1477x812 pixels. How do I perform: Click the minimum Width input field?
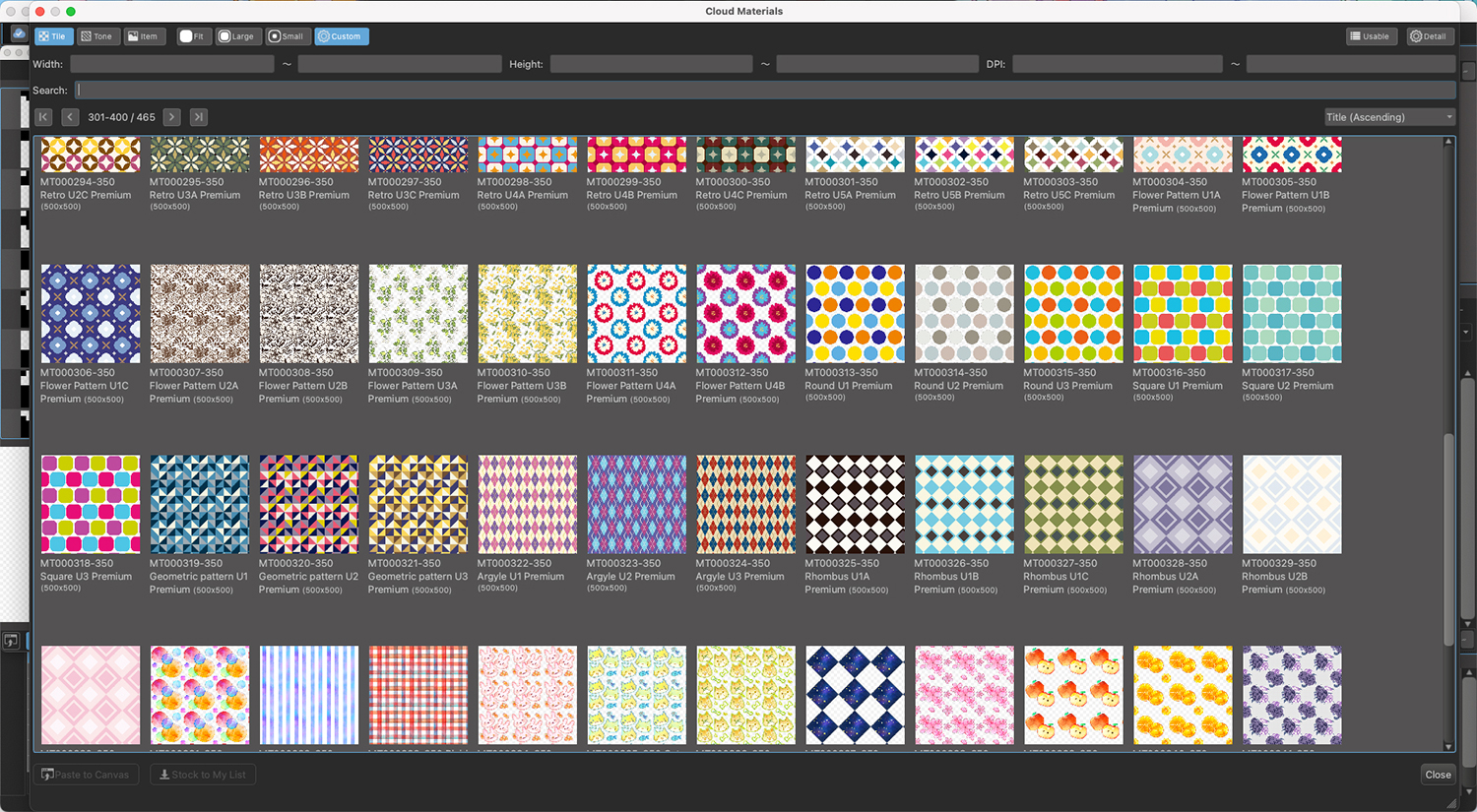172,64
